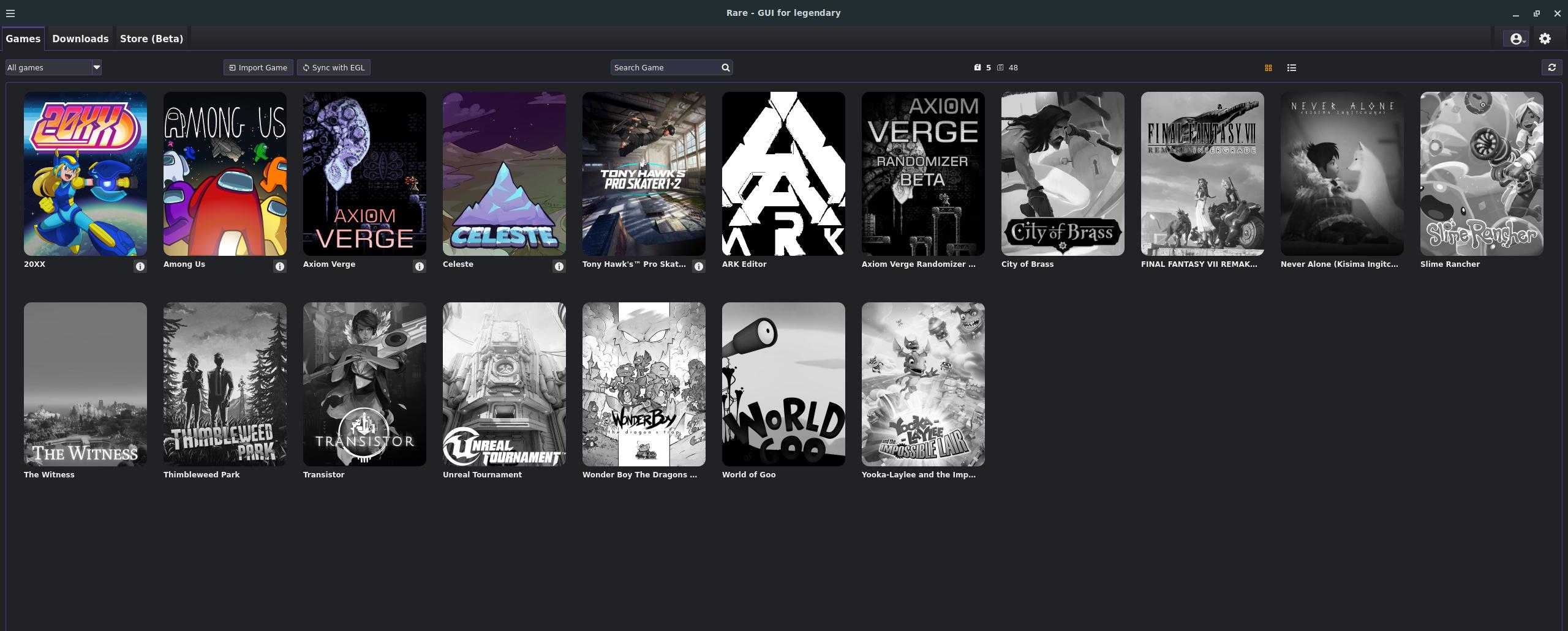Switch to grid icon view

(x=1268, y=67)
